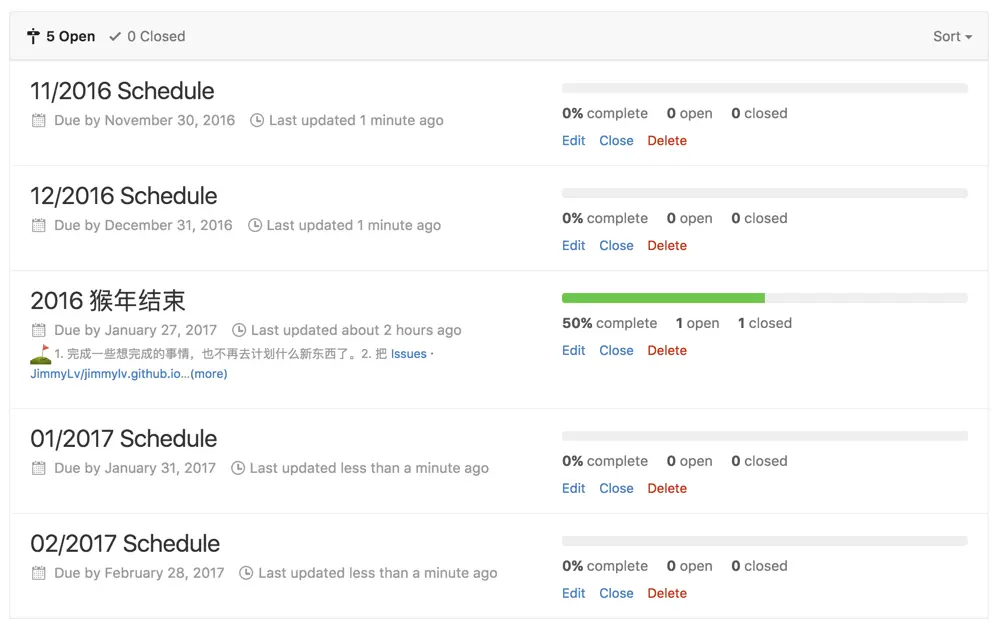Open the 02/2017 Schedule milestone title
This screenshot has width=999, height=629.
pos(125,544)
